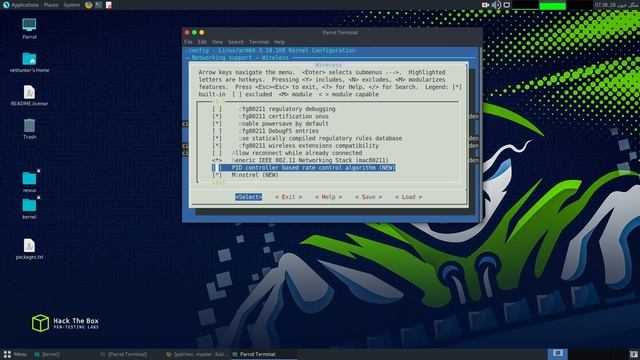Open the terminal Edit menu
640x360 pixels.
click(x=202, y=42)
